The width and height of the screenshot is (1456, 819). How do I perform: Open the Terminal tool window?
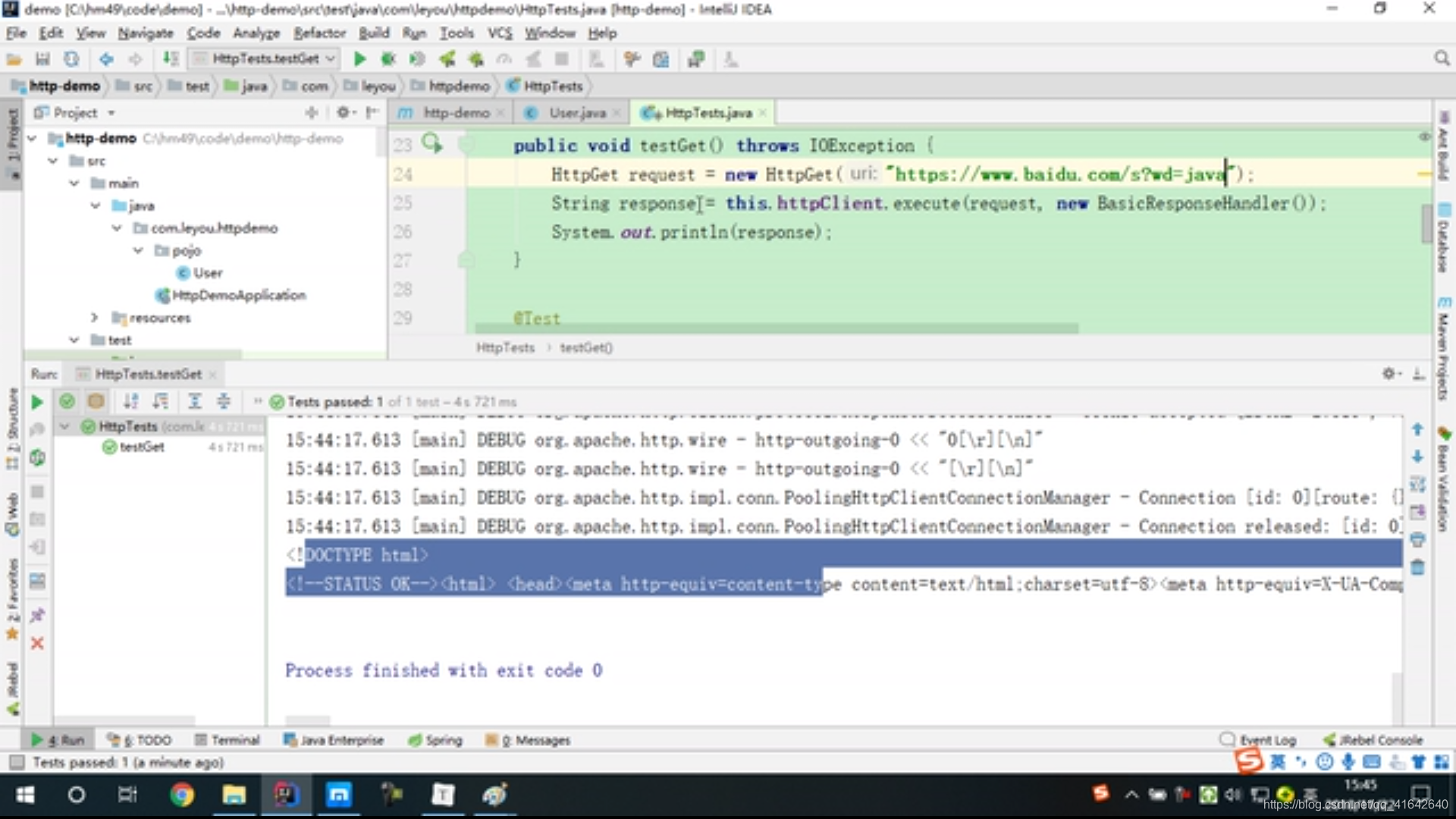pos(227,740)
